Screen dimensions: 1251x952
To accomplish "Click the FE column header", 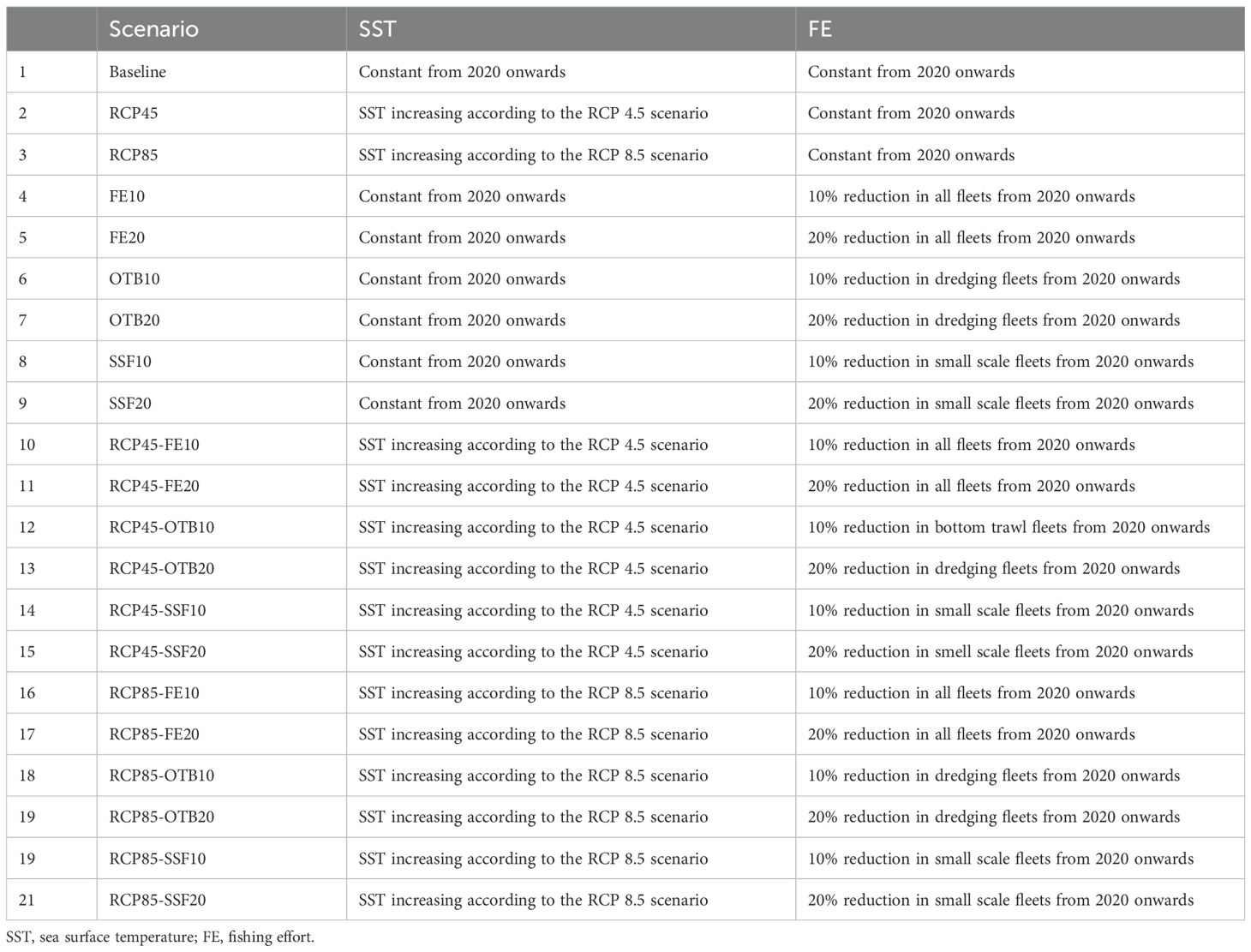I will point(820,29).
